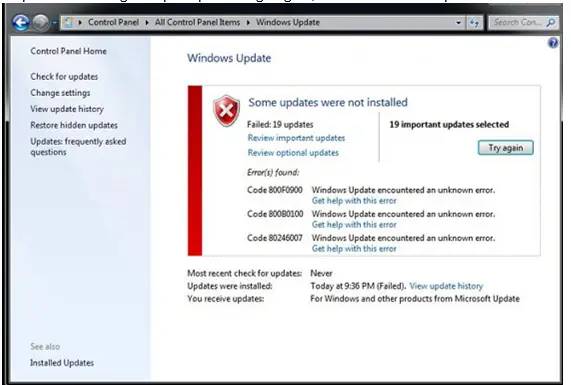Expand arrow before Control Panel breadcrumb
The height and width of the screenshot is (385, 571).
coord(80,23)
